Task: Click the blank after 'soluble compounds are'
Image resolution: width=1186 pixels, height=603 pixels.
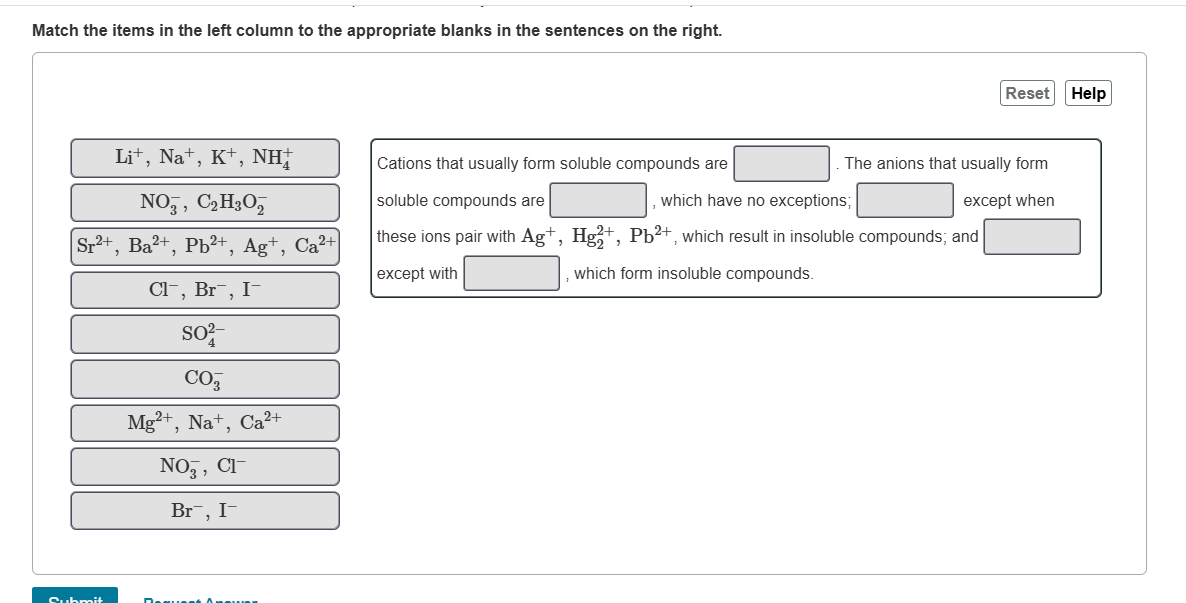Action: 599,200
